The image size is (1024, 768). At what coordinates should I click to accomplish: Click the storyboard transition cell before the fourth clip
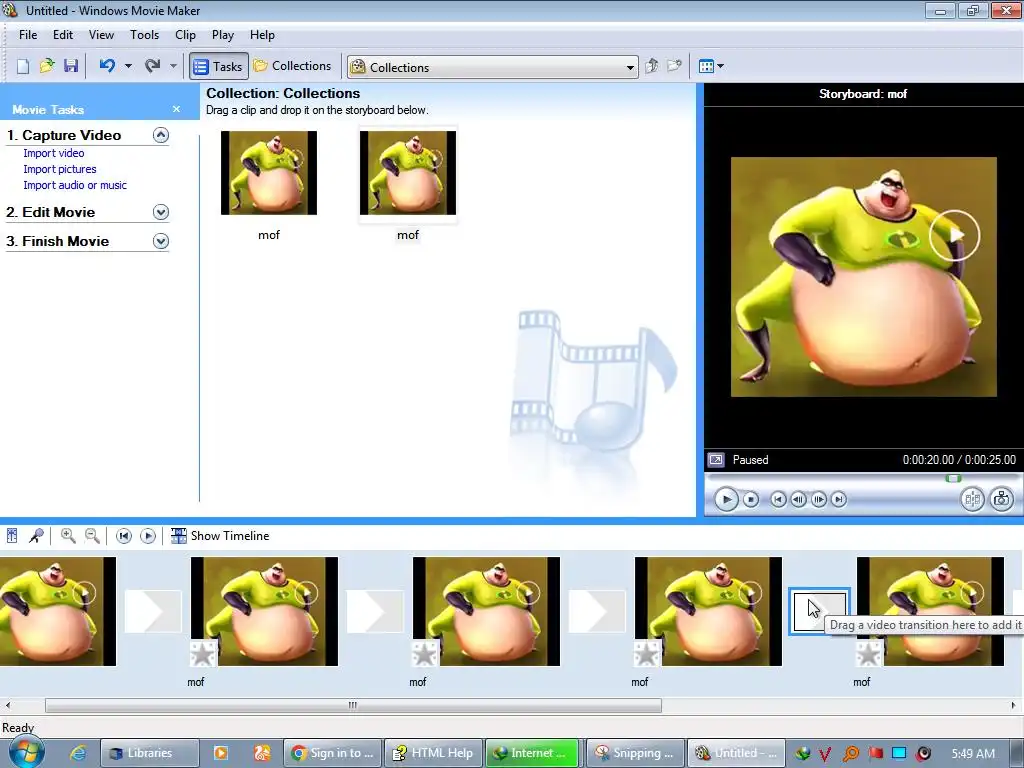597,611
